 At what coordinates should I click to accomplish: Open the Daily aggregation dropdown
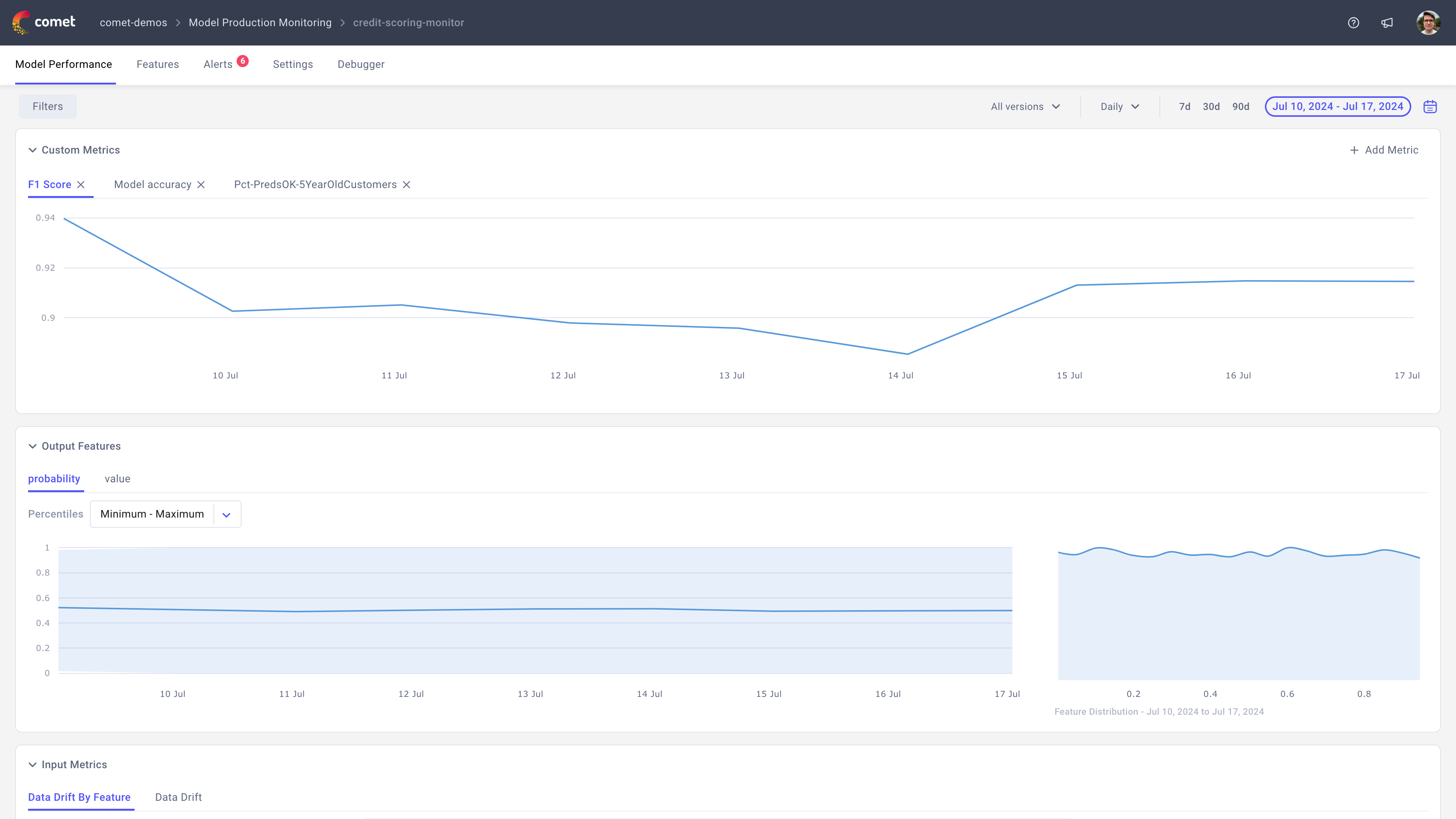pyautogui.click(x=1119, y=106)
